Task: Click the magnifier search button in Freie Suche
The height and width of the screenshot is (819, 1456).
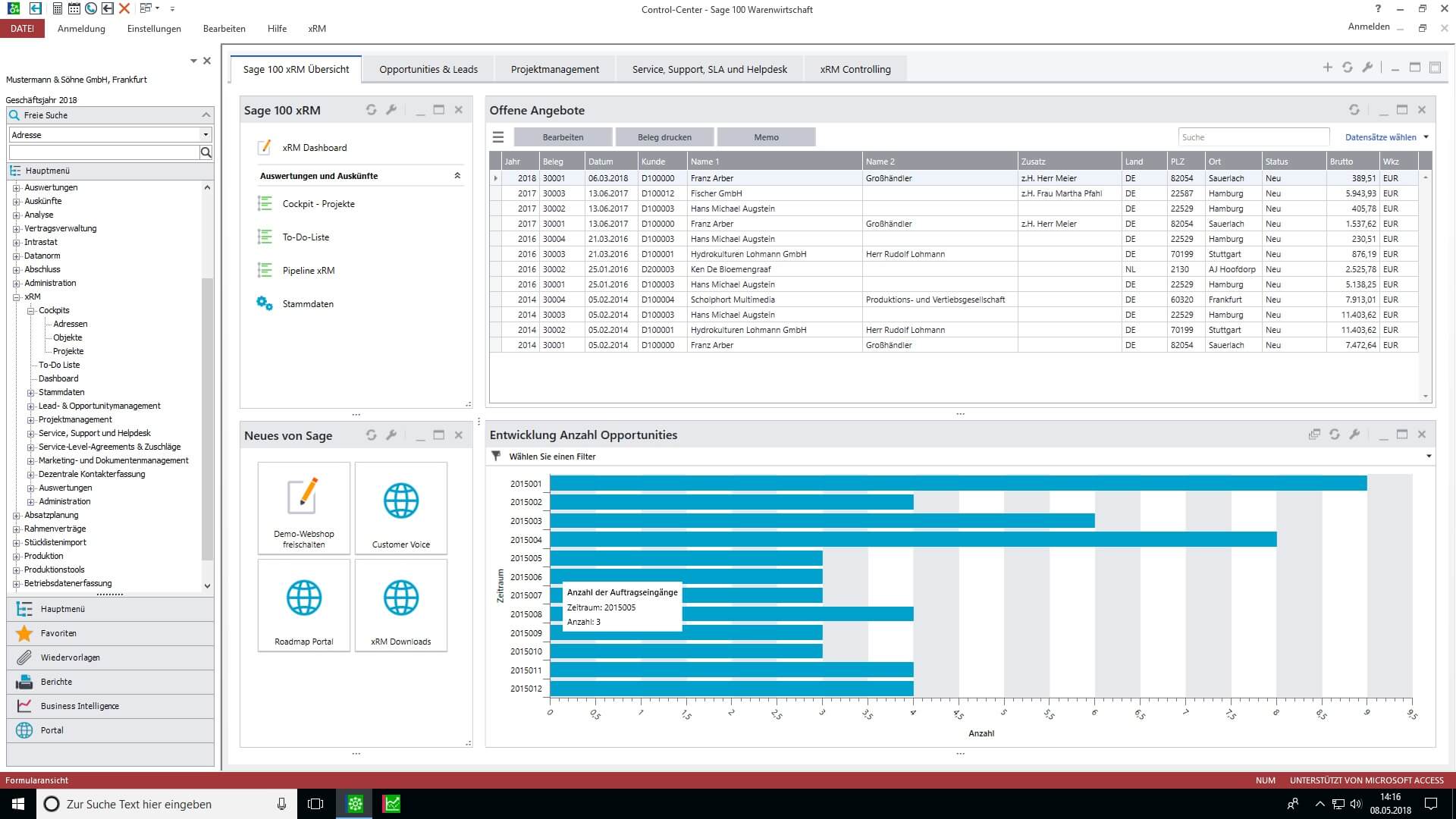Action: coord(206,152)
